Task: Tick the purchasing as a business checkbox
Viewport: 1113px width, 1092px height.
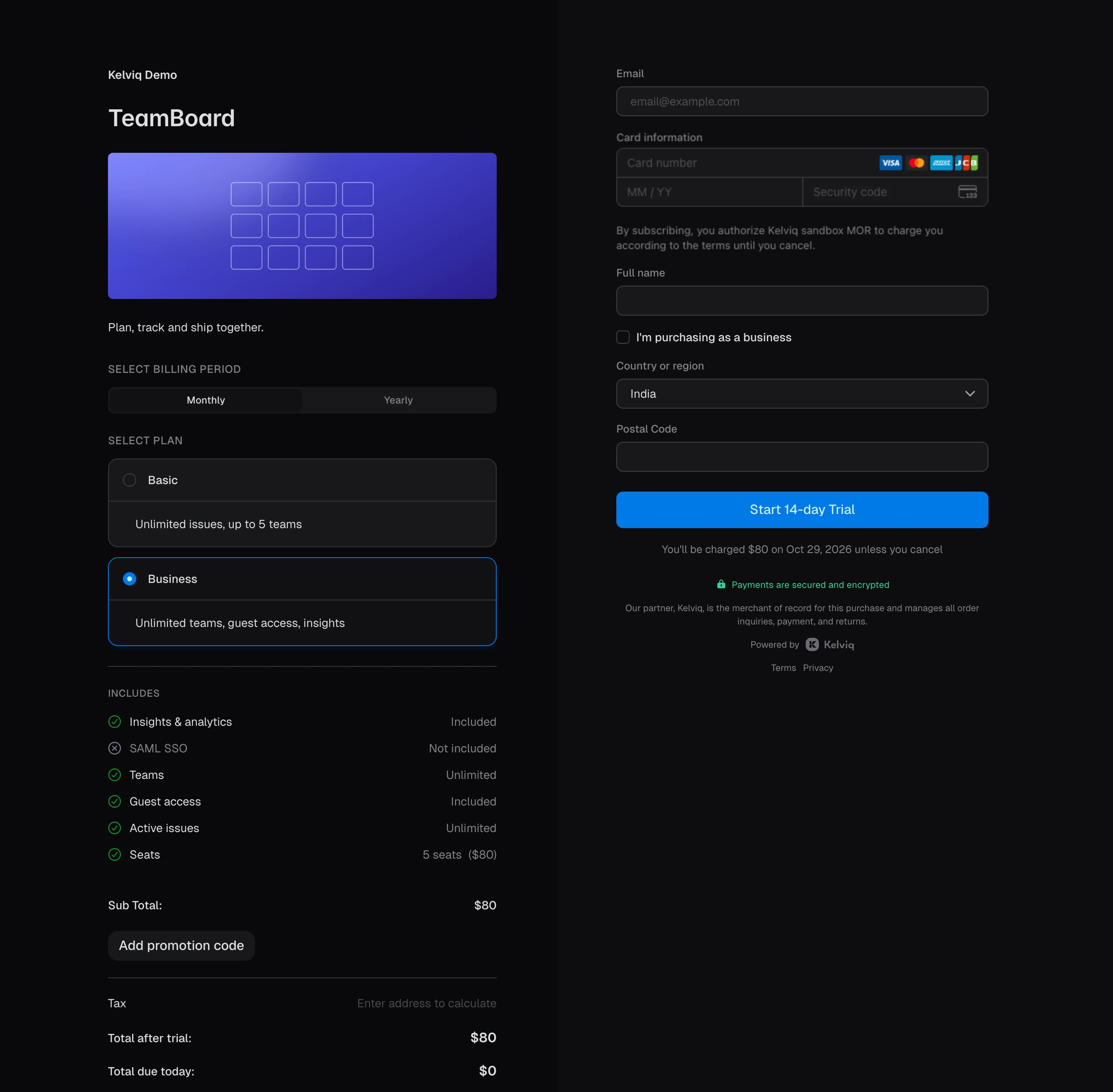Action: [623, 337]
